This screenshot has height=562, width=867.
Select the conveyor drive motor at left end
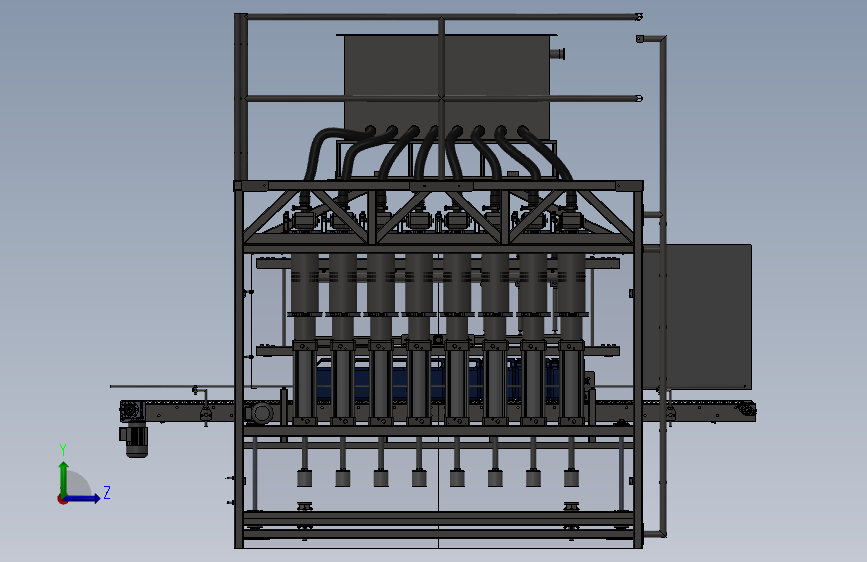tap(133, 440)
